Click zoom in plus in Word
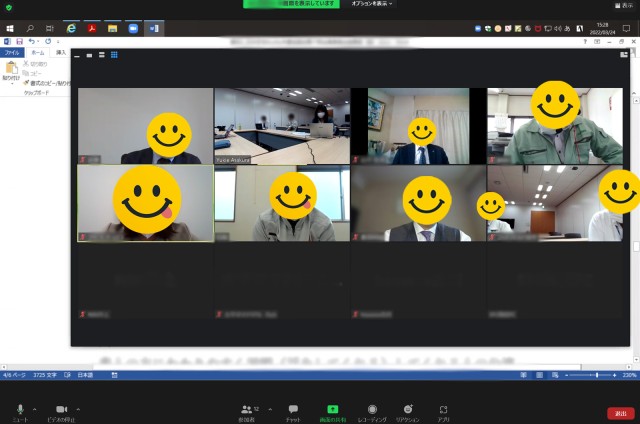 615,375
